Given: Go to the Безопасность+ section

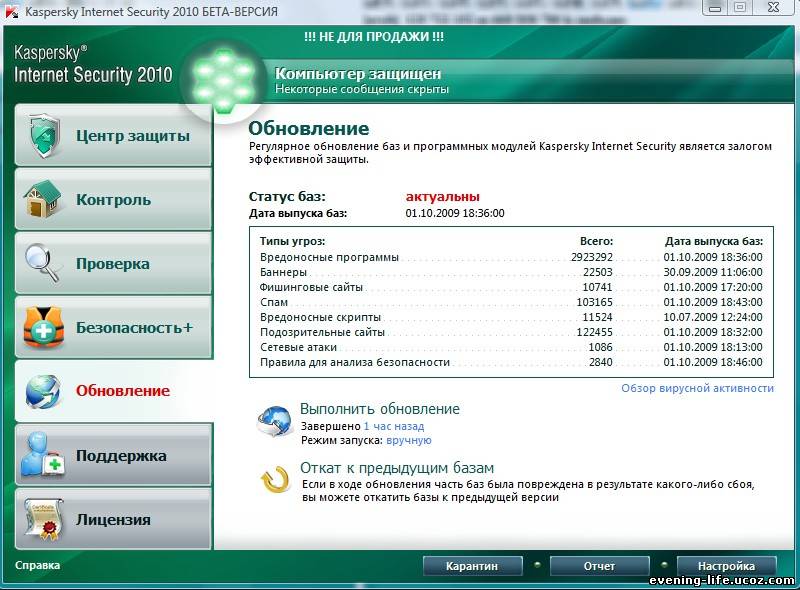Looking at the screenshot, I should pos(113,327).
